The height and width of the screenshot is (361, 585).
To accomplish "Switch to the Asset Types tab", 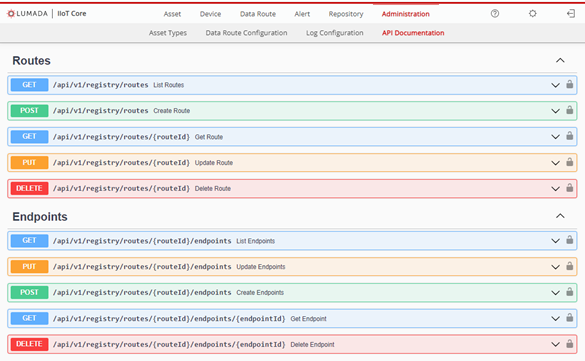I will 168,33.
